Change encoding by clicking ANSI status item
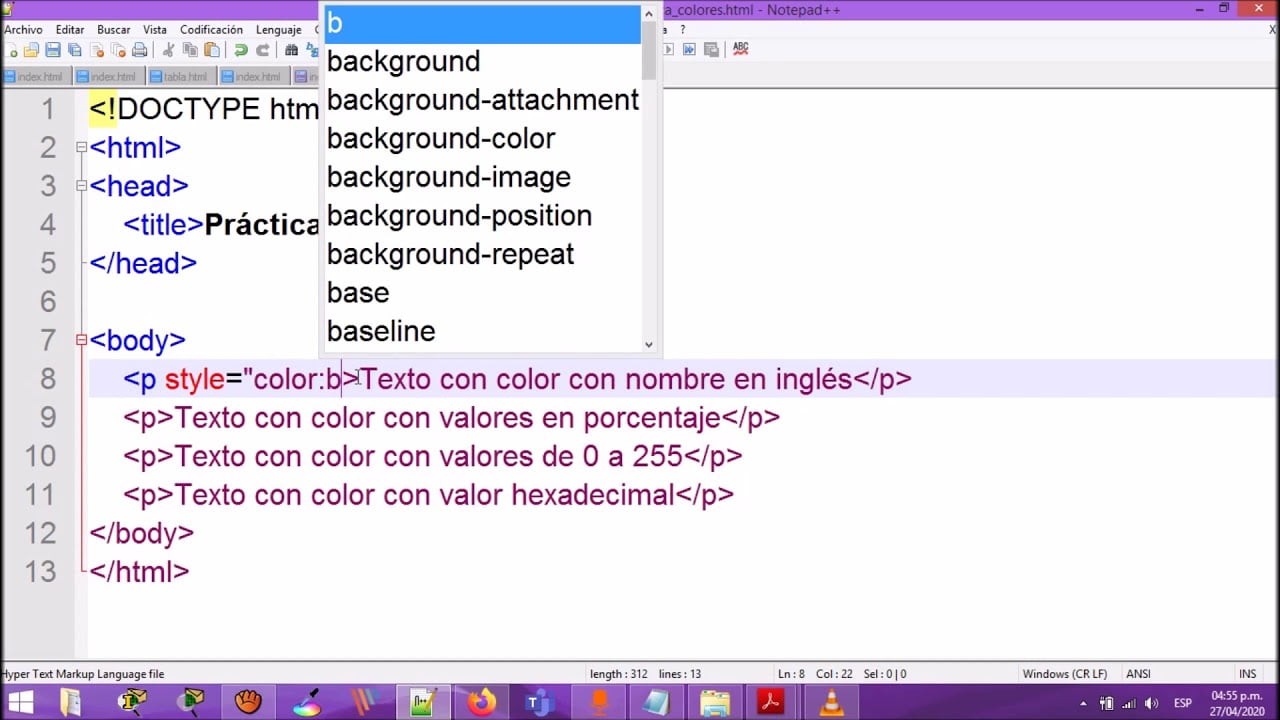1280x720 pixels. coord(1138,673)
